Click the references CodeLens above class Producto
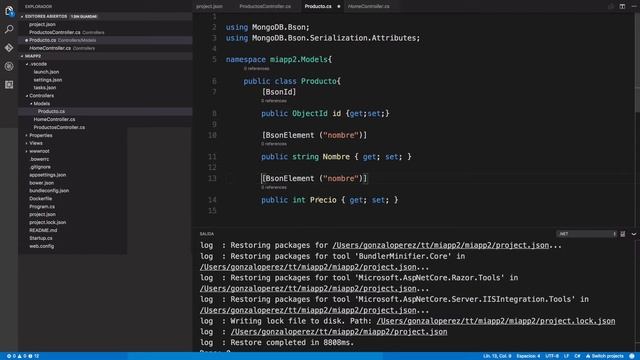The height and width of the screenshot is (360, 640). (257, 69)
